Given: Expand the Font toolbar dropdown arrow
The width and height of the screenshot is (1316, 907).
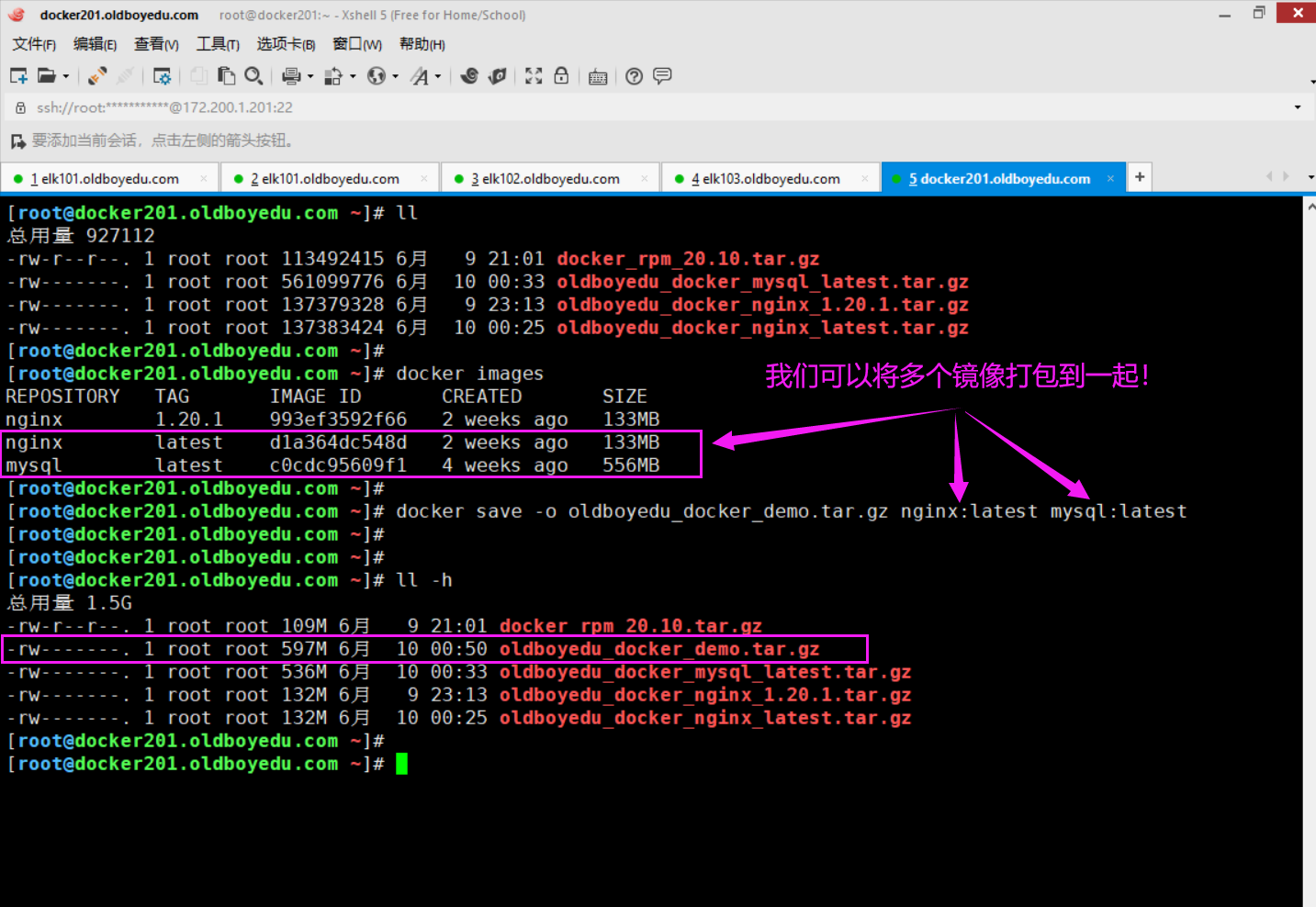Looking at the screenshot, I should point(438,77).
